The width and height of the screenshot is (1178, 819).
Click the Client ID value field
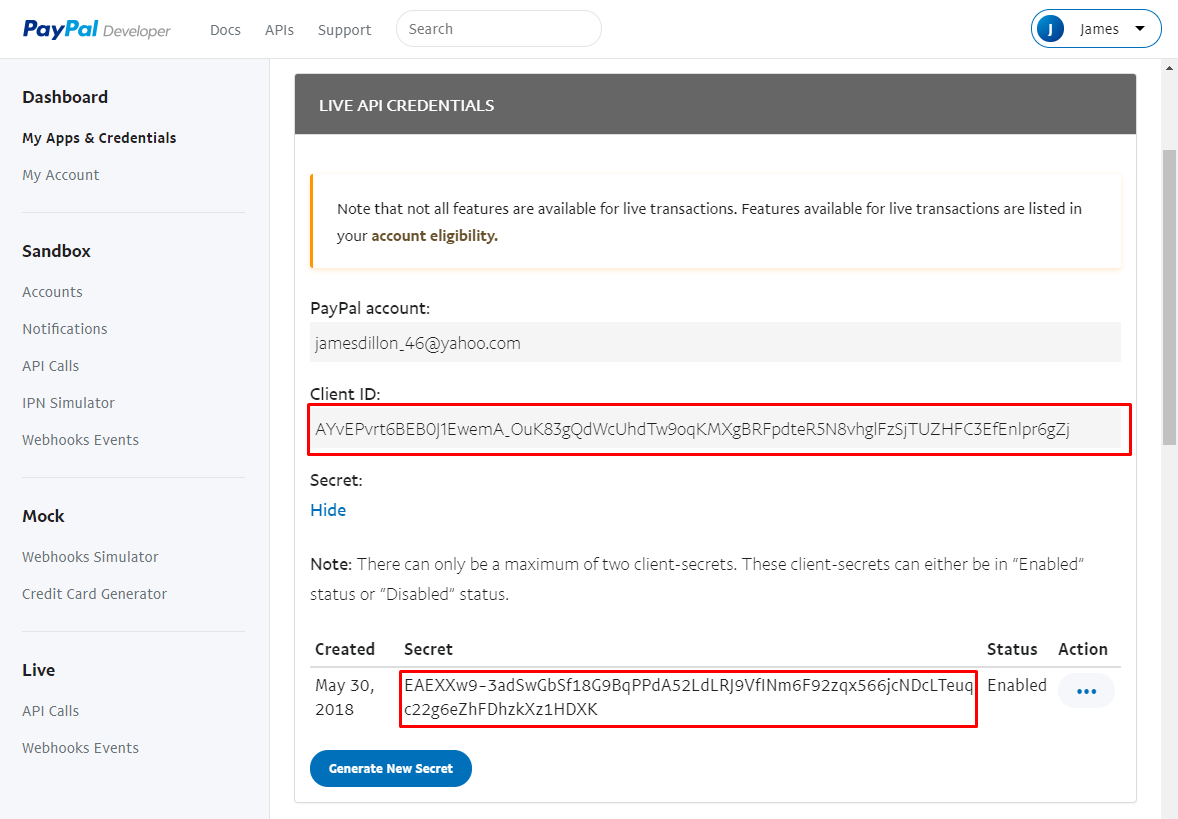pos(715,429)
